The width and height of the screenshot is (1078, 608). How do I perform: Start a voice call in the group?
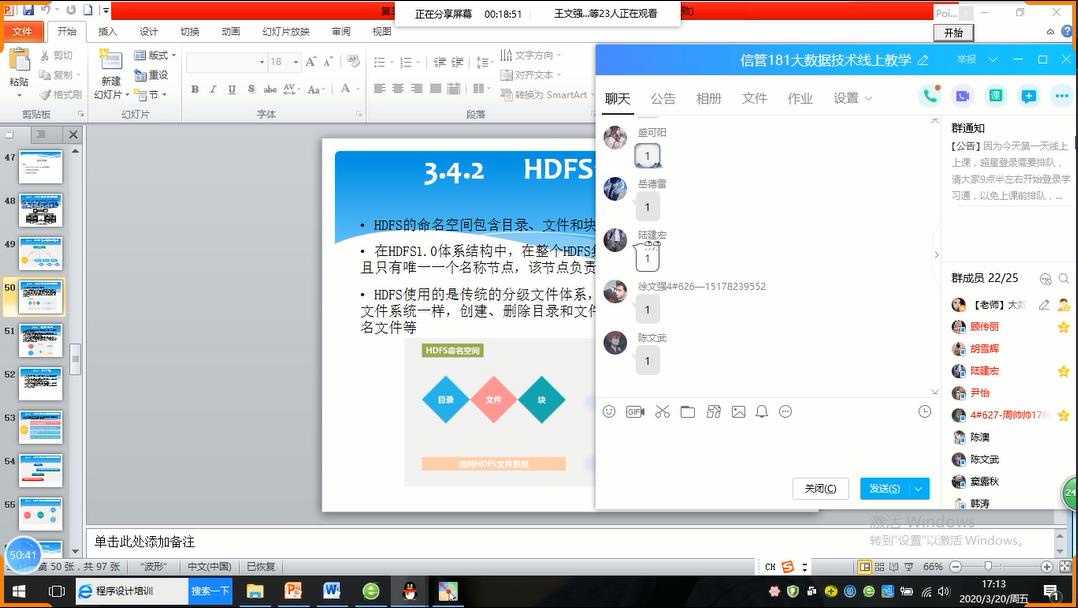[x=931, y=96]
